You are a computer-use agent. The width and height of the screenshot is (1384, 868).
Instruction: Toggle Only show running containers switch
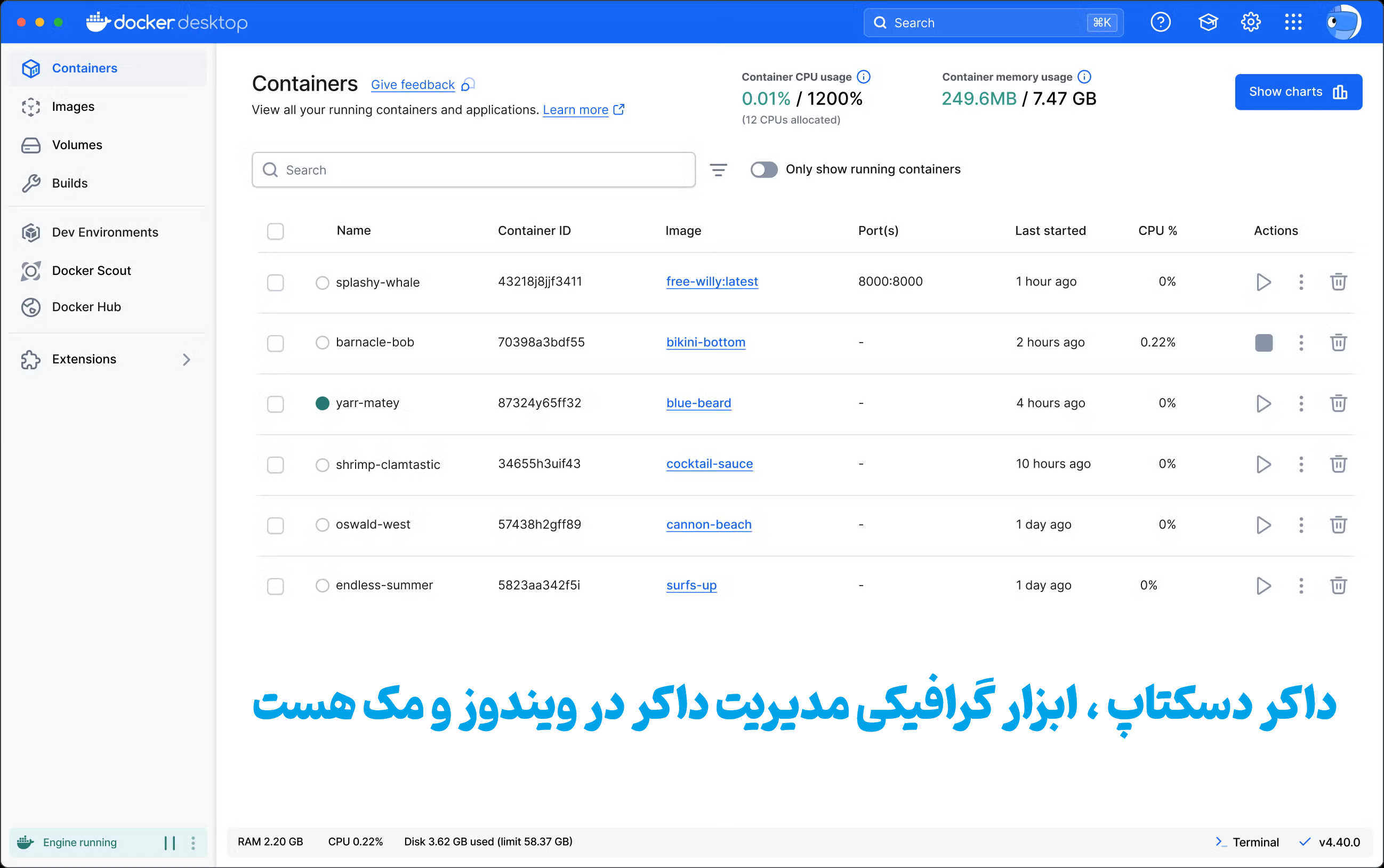pos(764,170)
